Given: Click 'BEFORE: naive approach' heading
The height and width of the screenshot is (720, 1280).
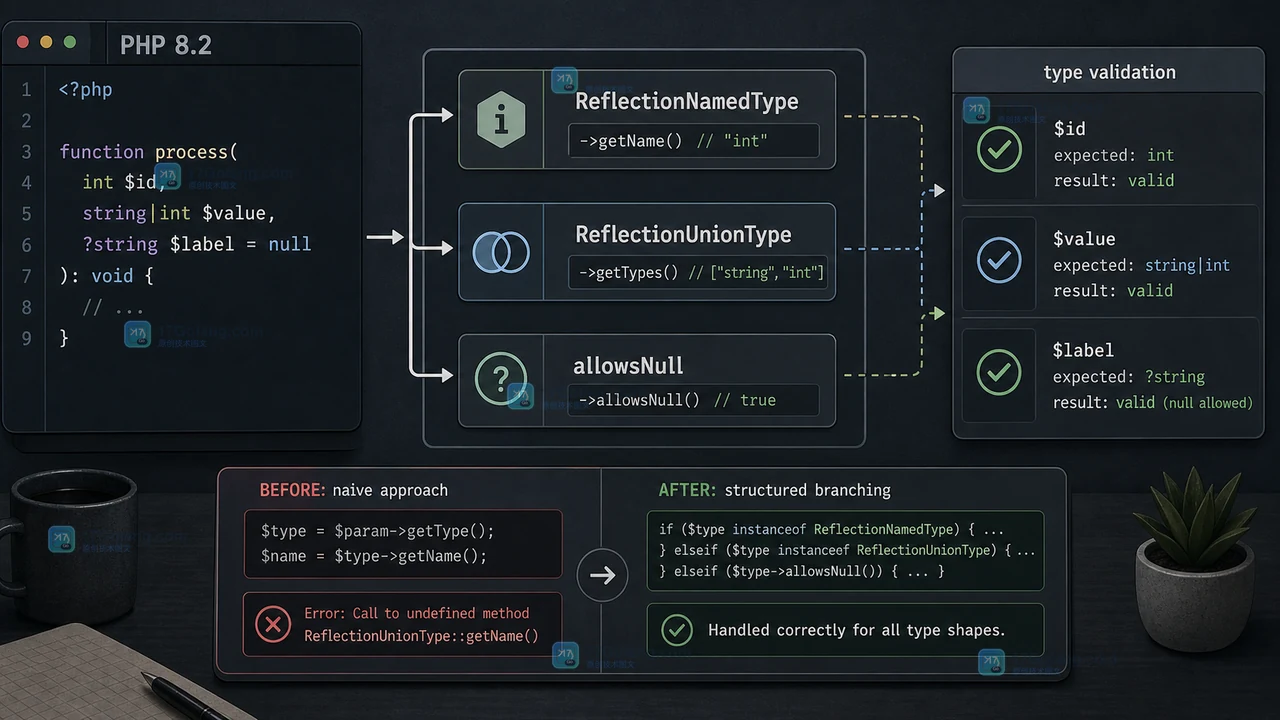Looking at the screenshot, I should point(354,490).
